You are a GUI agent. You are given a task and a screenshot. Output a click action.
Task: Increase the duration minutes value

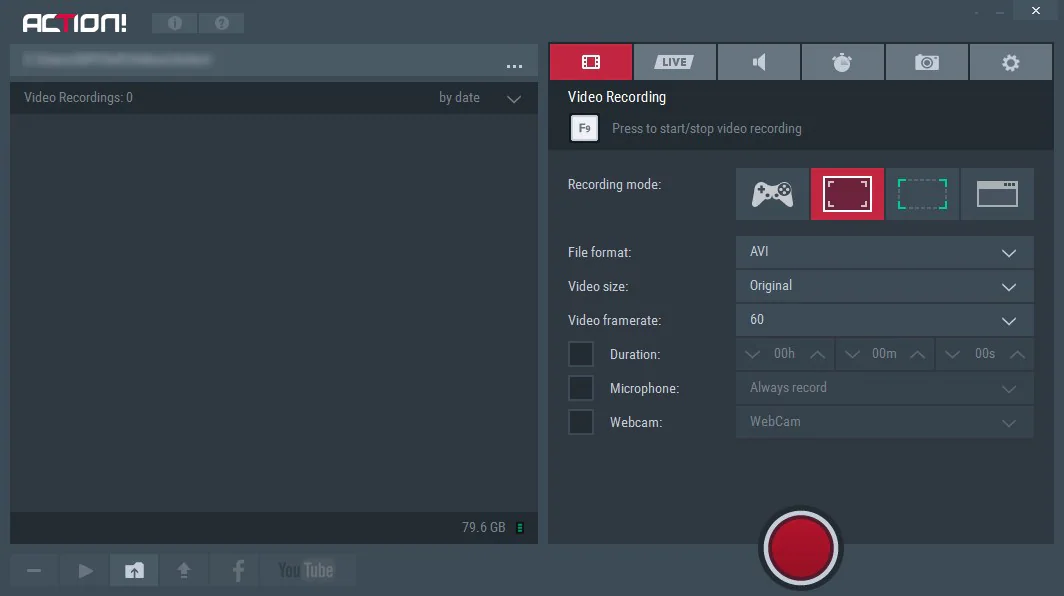(x=917, y=354)
